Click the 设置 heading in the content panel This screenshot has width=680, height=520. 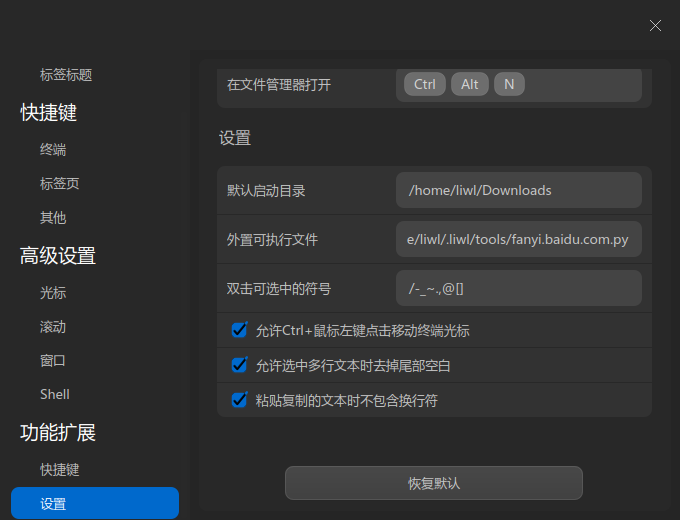[x=235, y=138]
